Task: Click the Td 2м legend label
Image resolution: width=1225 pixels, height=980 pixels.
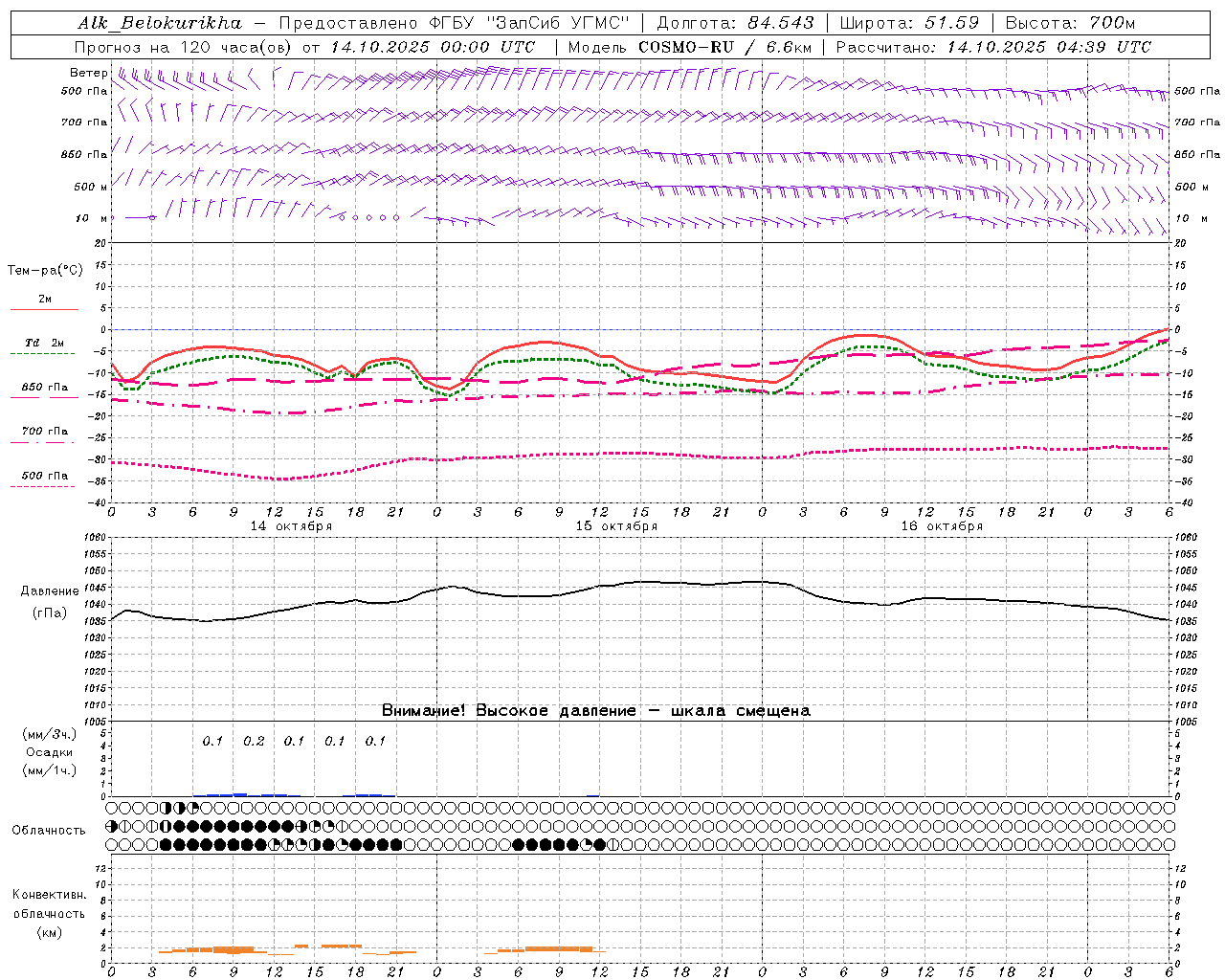Action: coord(45,343)
